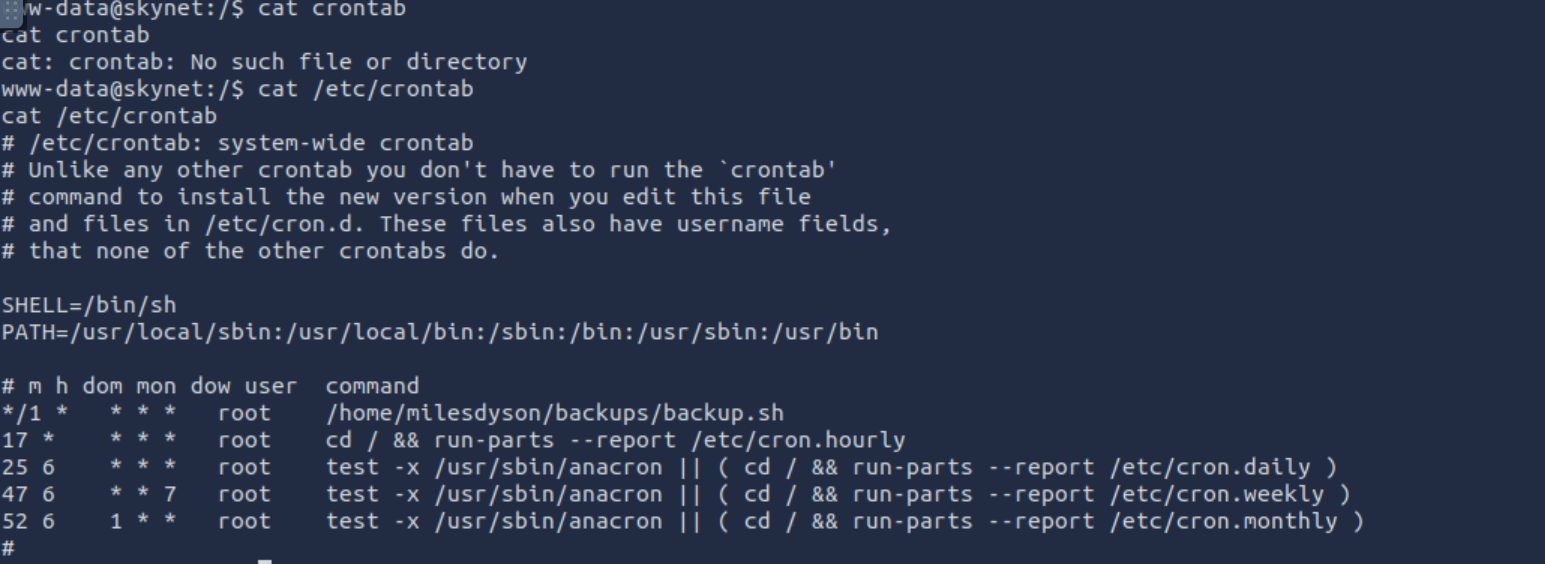Click 'root' on the backup.sh cron line
Viewport: 1545px width, 564px height.
coord(244,413)
